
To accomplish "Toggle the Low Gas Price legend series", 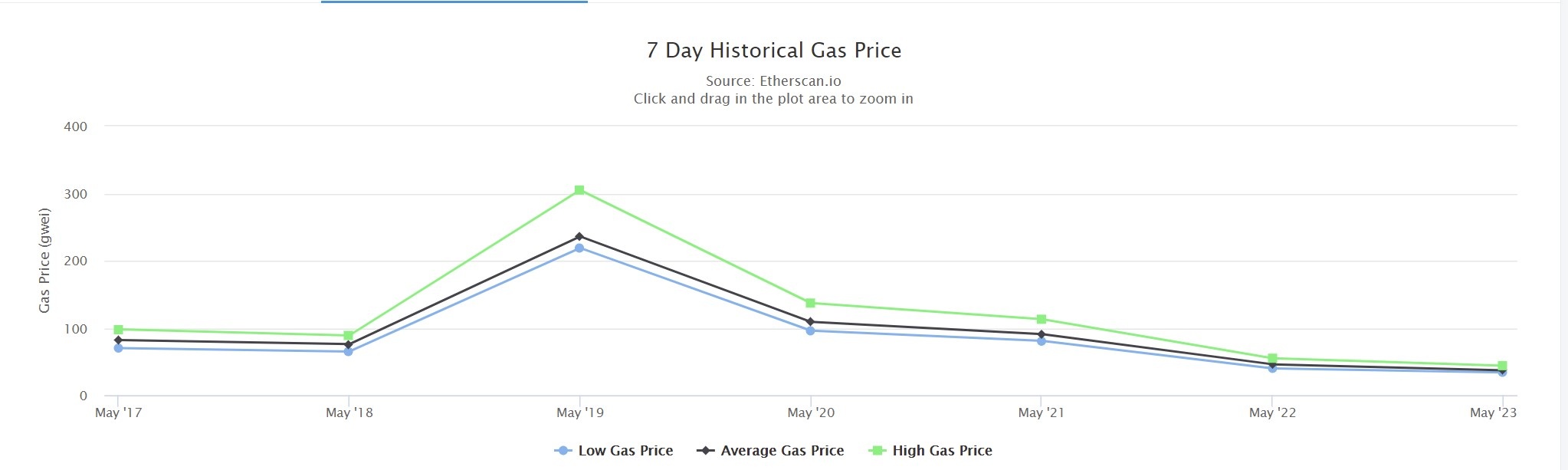I will coord(625,451).
